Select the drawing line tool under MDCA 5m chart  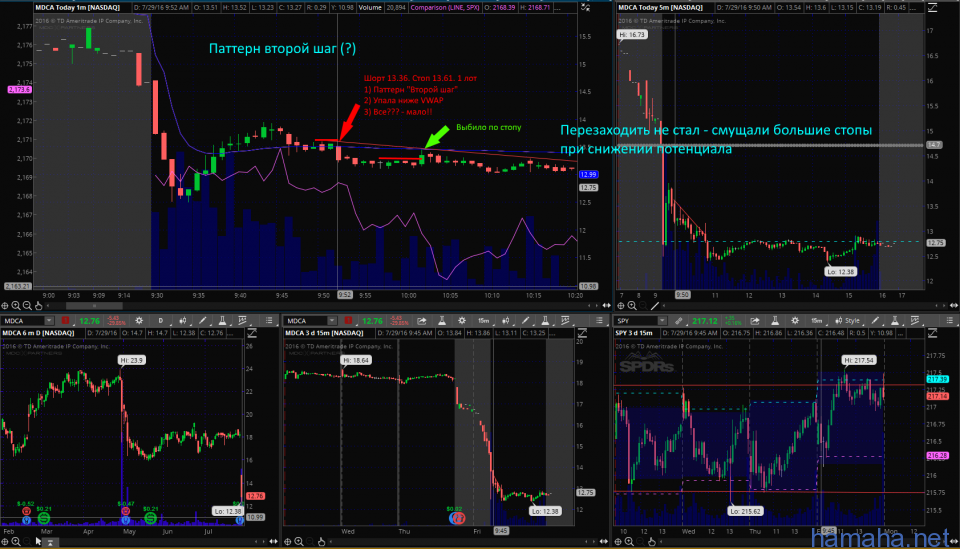click(654, 305)
